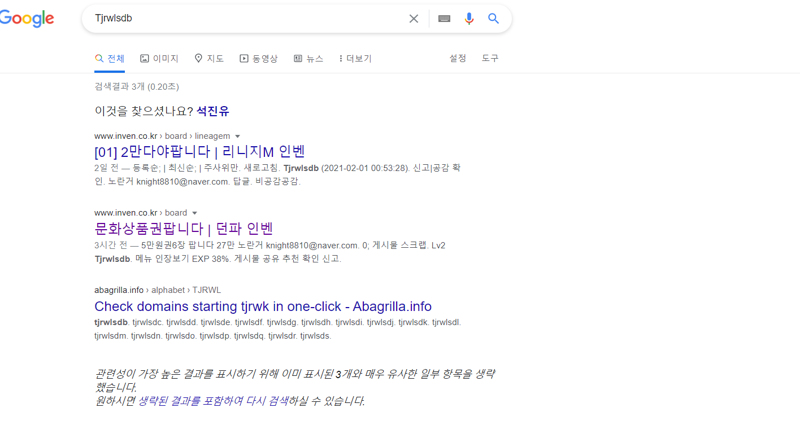800x447 pixels.
Task: Switch to the 이미지 (Images) tab
Action: (x=159, y=59)
